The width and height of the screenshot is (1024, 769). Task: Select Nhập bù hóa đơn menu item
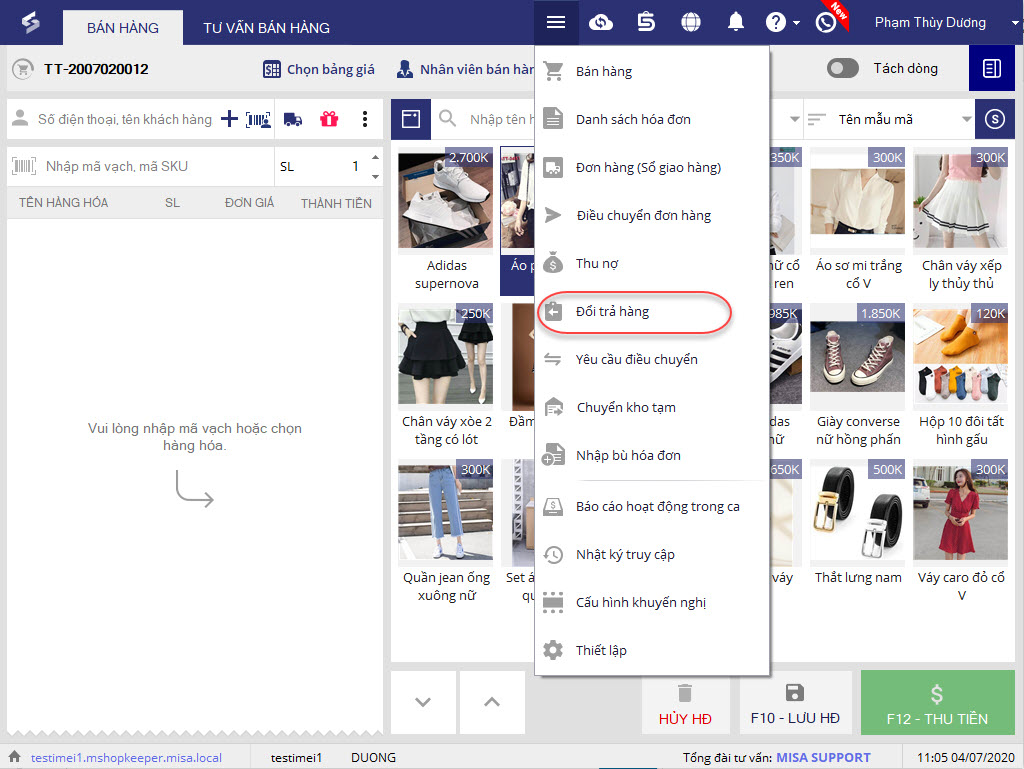coord(652,455)
